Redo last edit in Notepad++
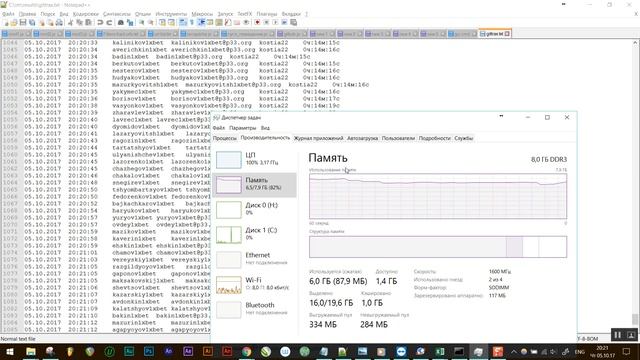Image resolution: width=640 pixels, height=360 pixels. coord(109,22)
